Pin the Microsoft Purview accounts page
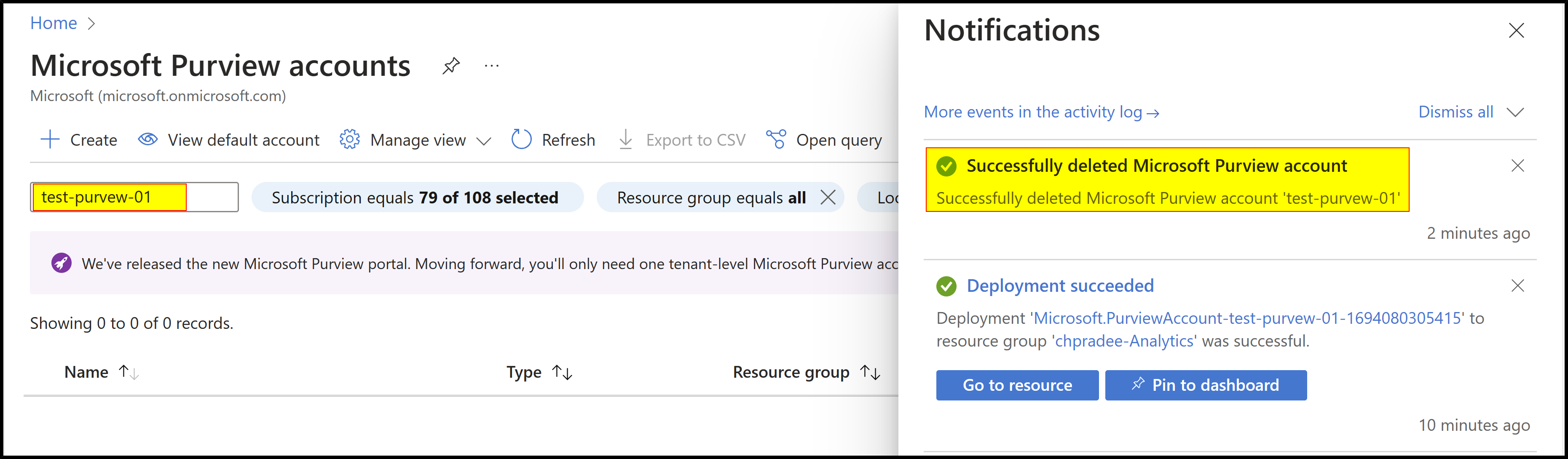1568x459 pixels. 451,66
